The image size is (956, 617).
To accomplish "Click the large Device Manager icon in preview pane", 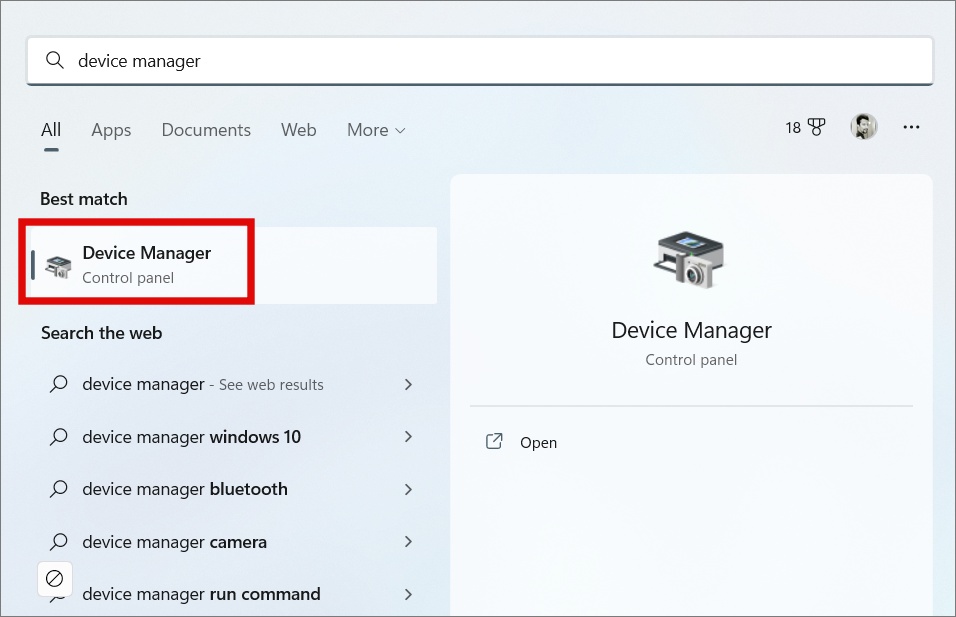I will point(690,259).
